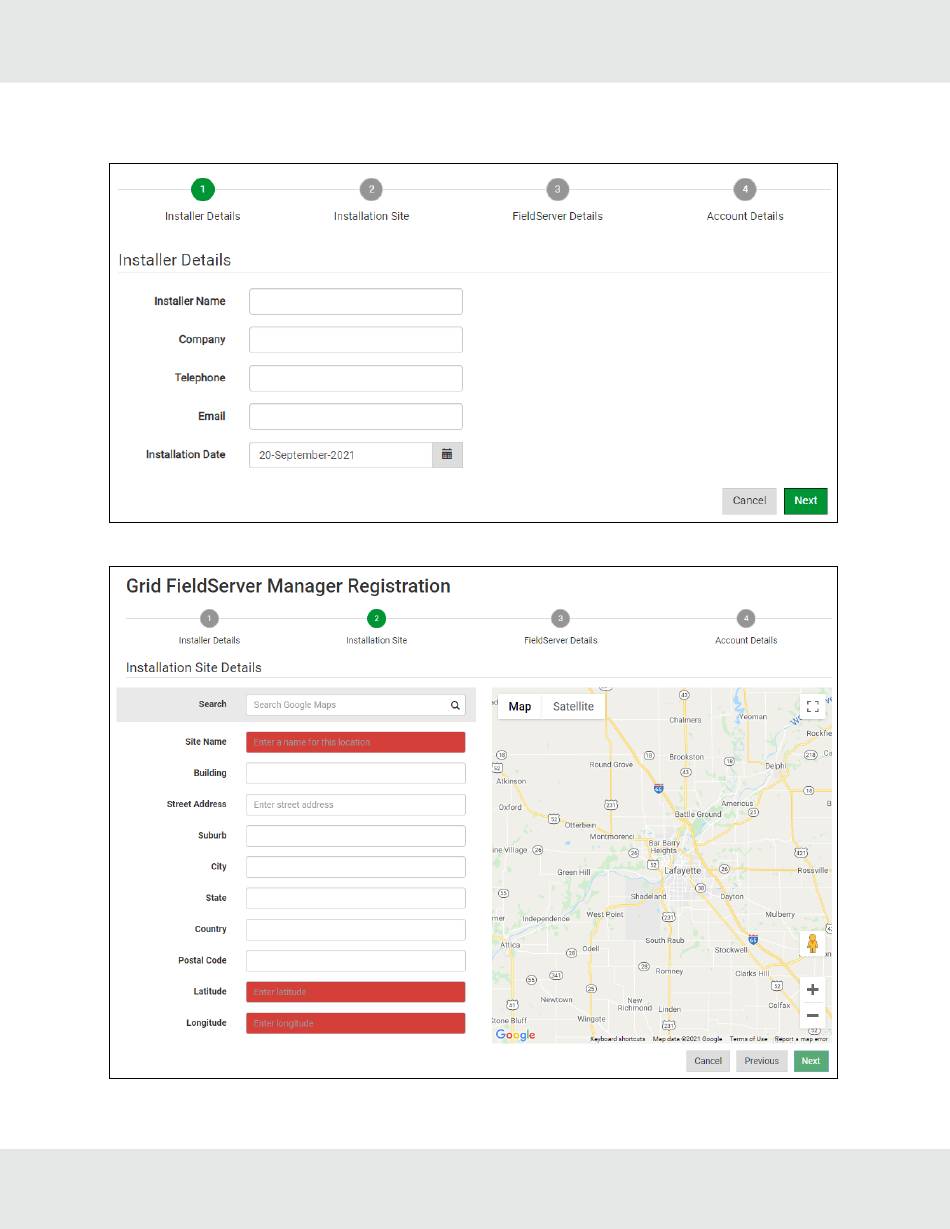
Task: Focus the Company field
Action: click(x=356, y=339)
